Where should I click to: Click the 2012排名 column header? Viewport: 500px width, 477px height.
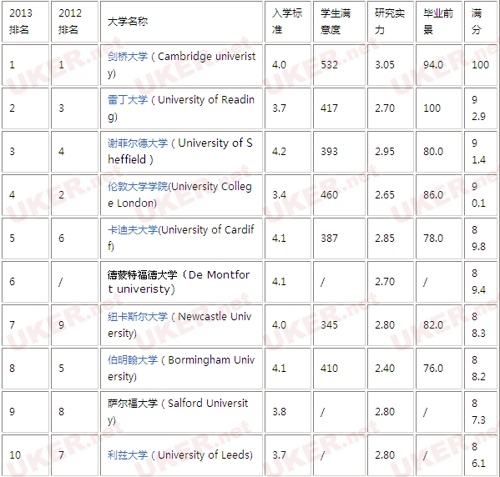coord(75,22)
